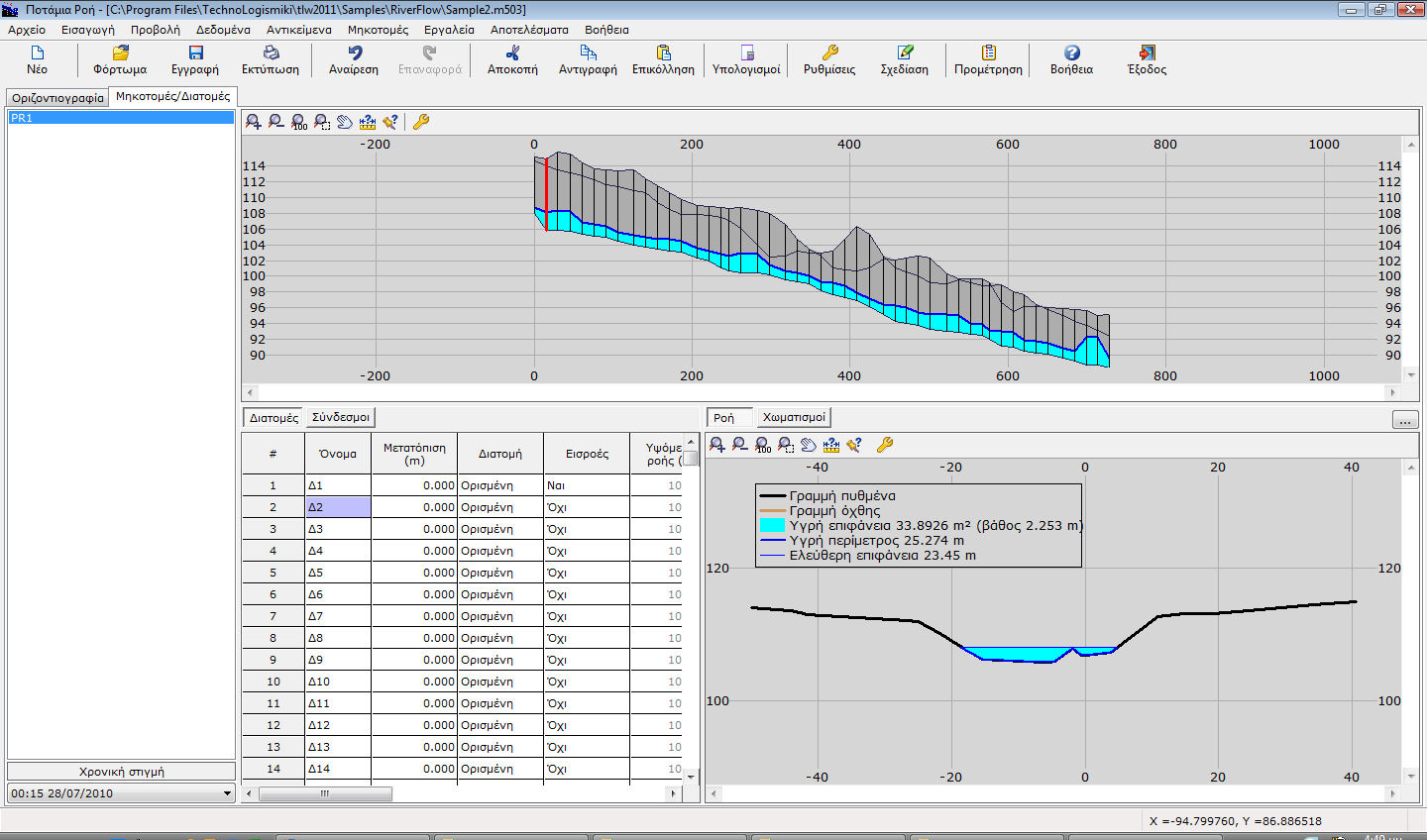Expand the 00:15 28/07/2010 time dropdown

(x=227, y=793)
